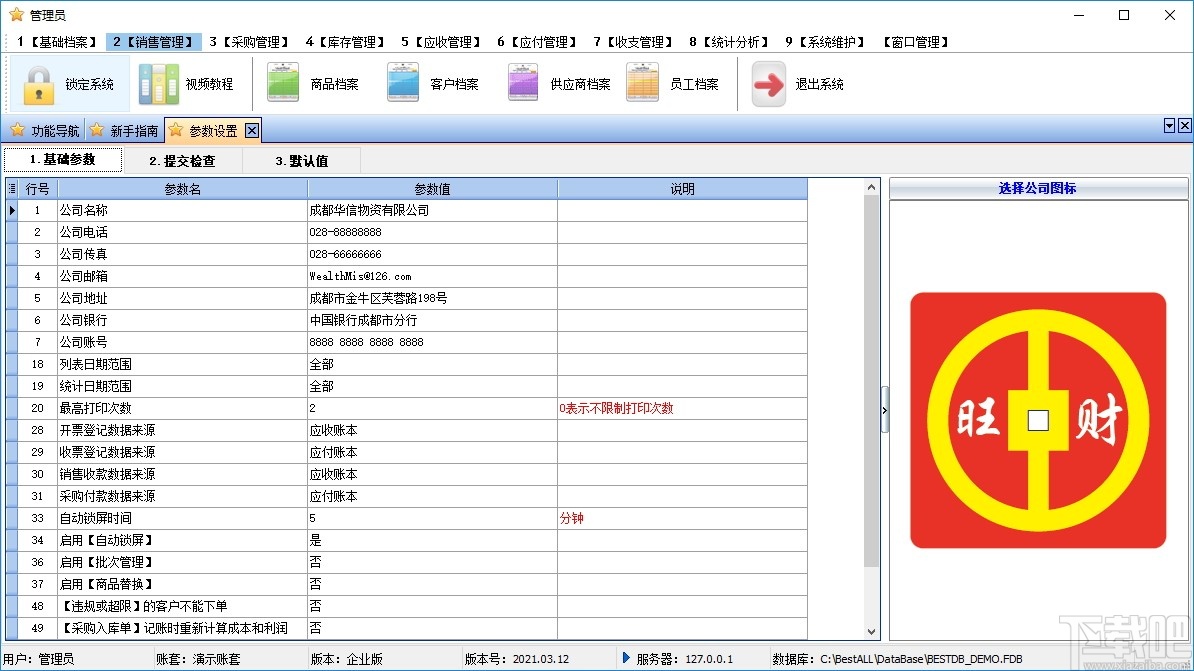
Task: Toggle 是 value for 启用【自动锁屏】
Action: [x=433, y=541]
